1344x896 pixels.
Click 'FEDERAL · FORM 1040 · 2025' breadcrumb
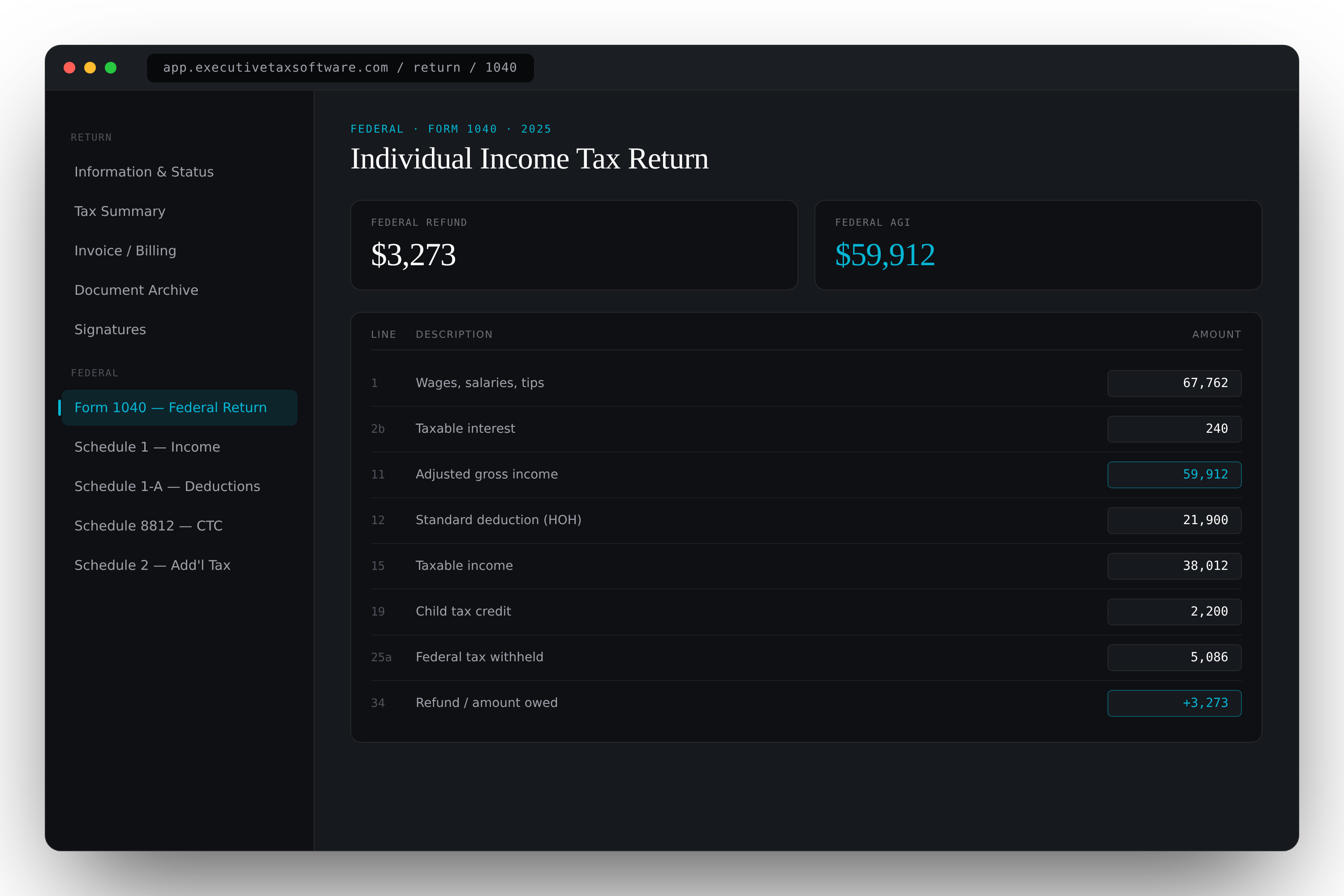(x=451, y=129)
